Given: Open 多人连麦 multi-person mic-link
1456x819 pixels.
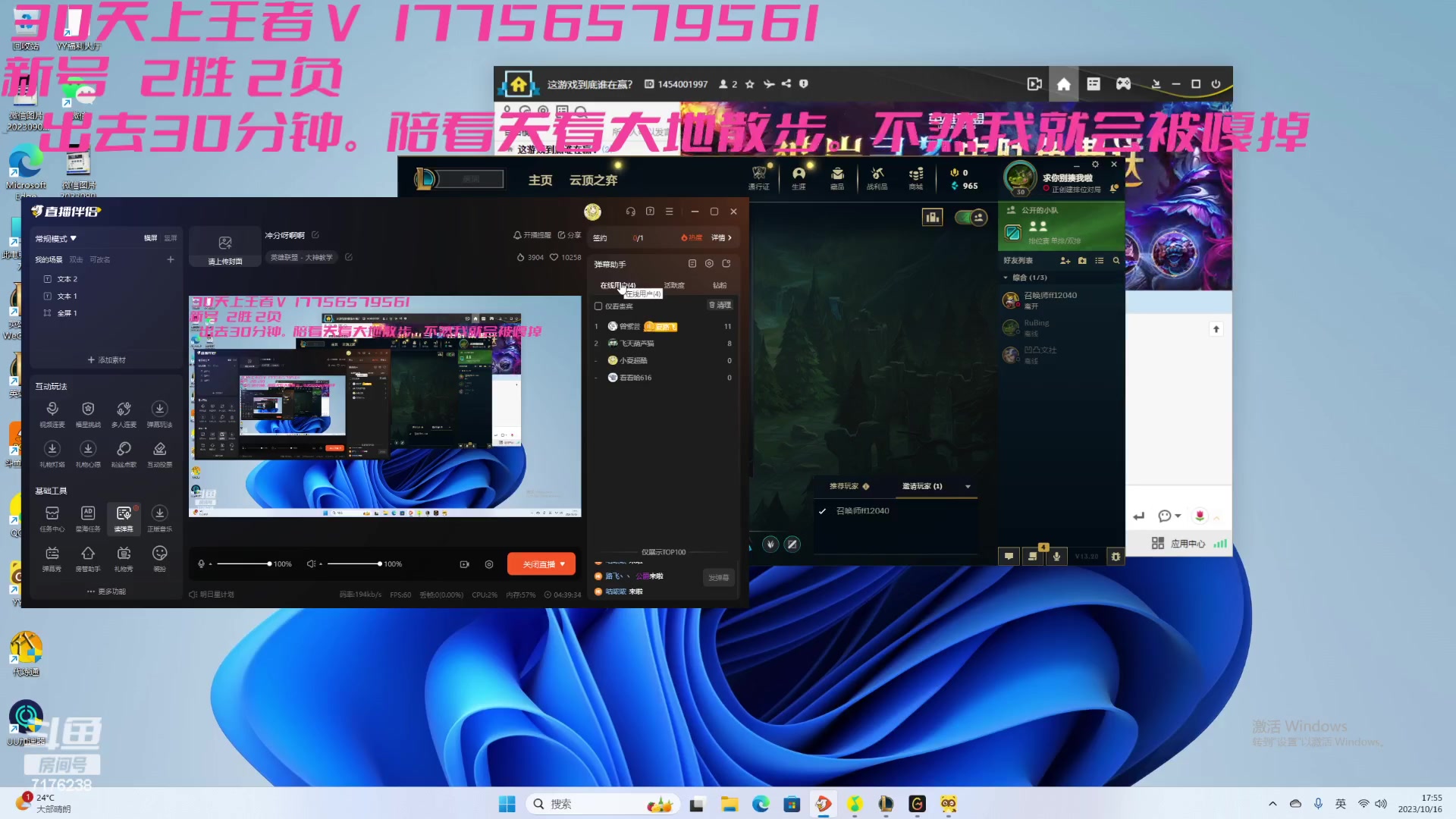Looking at the screenshot, I should point(124,414).
